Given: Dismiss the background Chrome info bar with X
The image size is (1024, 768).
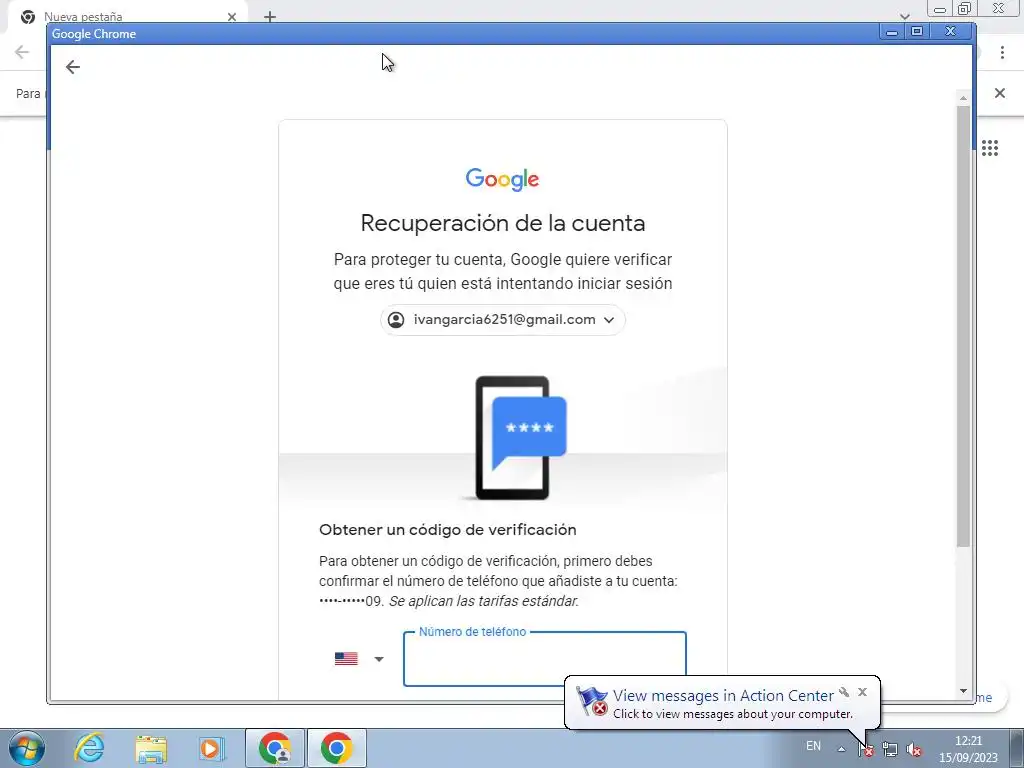Looking at the screenshot, I should (999, 93).
